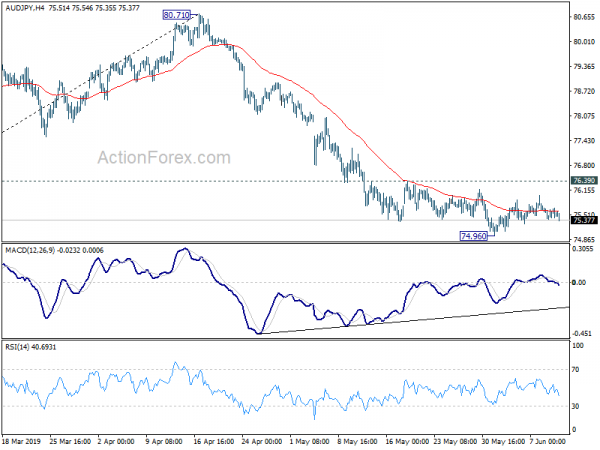Click the 23 May 08:00 time label
The width and height of the screenshot is (600, 450).
pyautogui.click(x=455, y=441)
